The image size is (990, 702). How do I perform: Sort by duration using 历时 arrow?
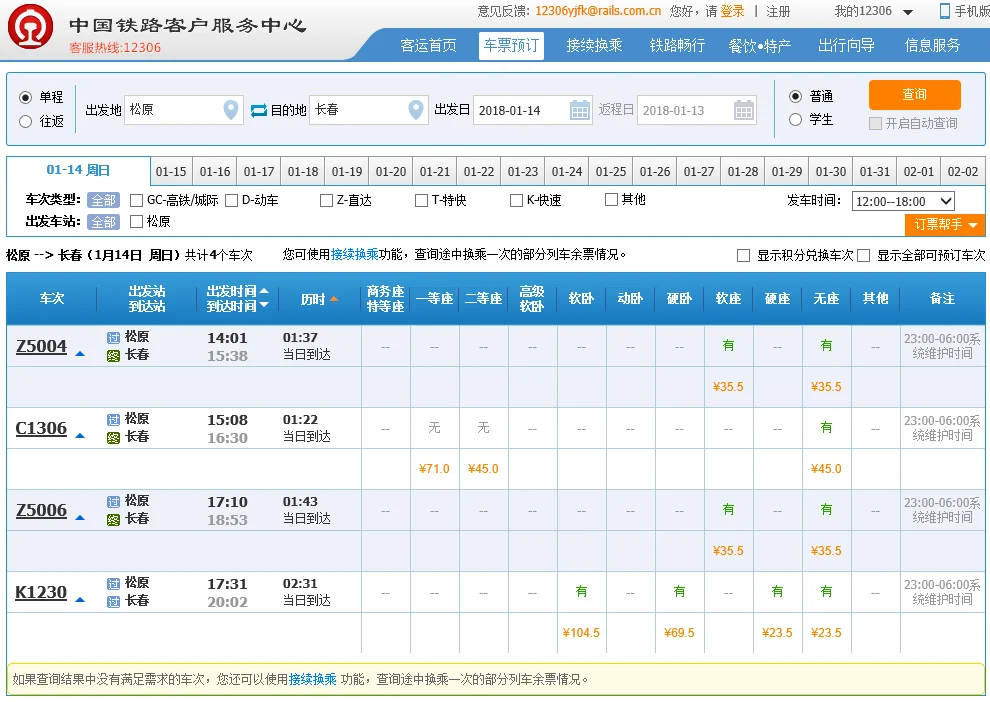coord(334,299)
